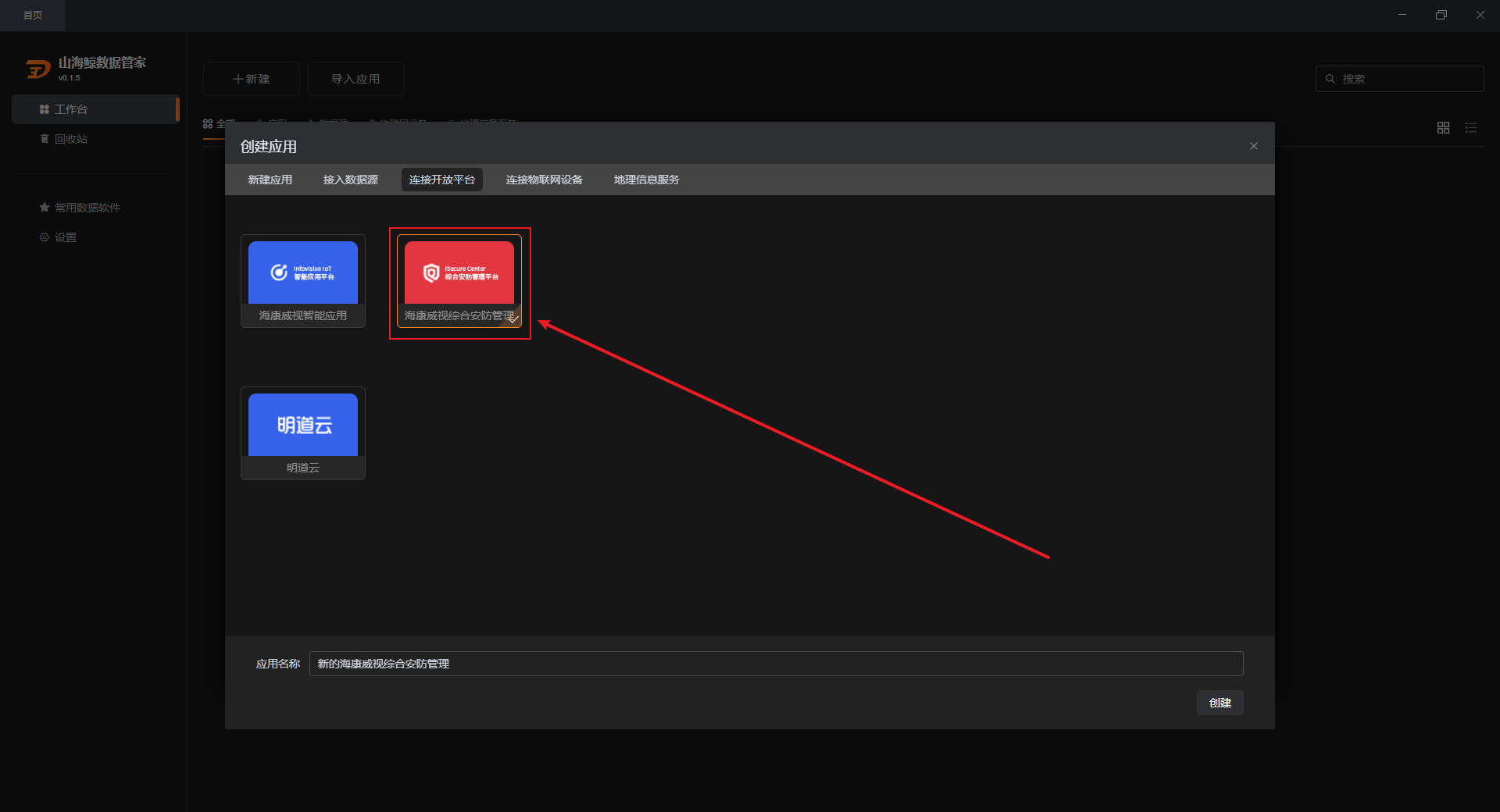Choose the 明道云 platform card
Screen dimensions: 1500x812
tap(303, 433)
